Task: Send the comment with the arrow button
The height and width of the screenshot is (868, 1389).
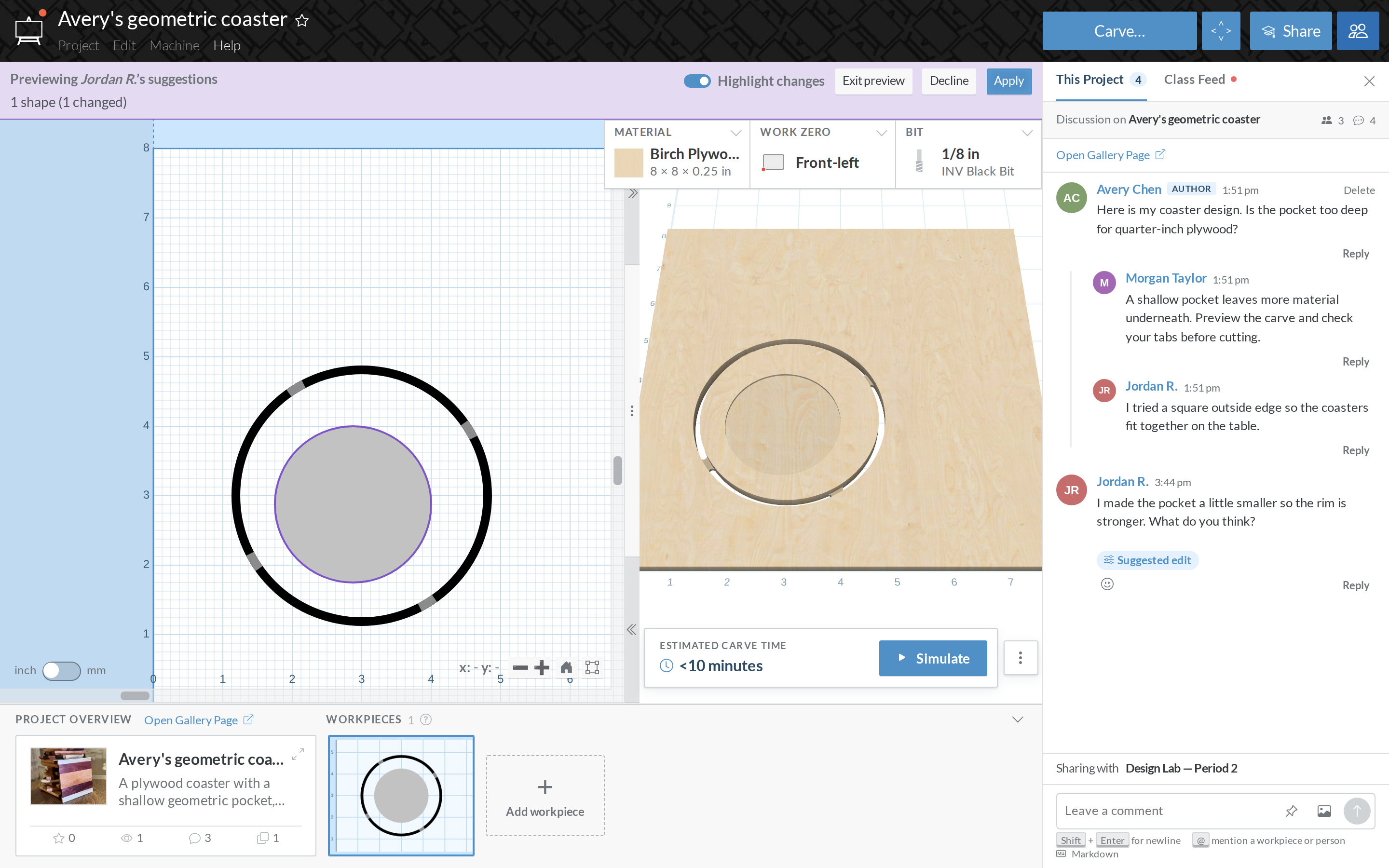Action: [1357, 811]
